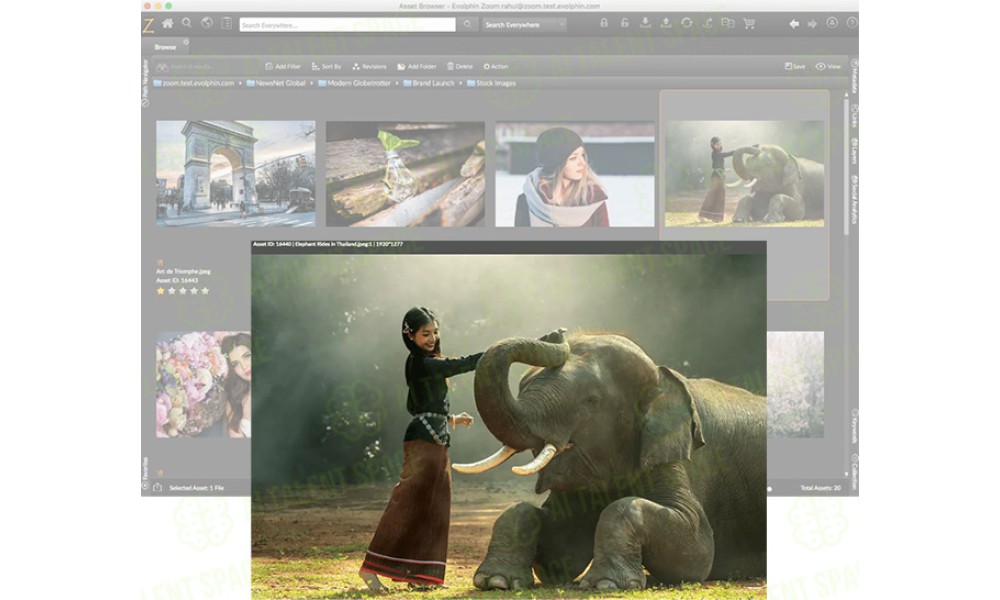Open the globe icon in top toolbar
The height and width of the screenshot is (600, 1000).
click(207, 23)
